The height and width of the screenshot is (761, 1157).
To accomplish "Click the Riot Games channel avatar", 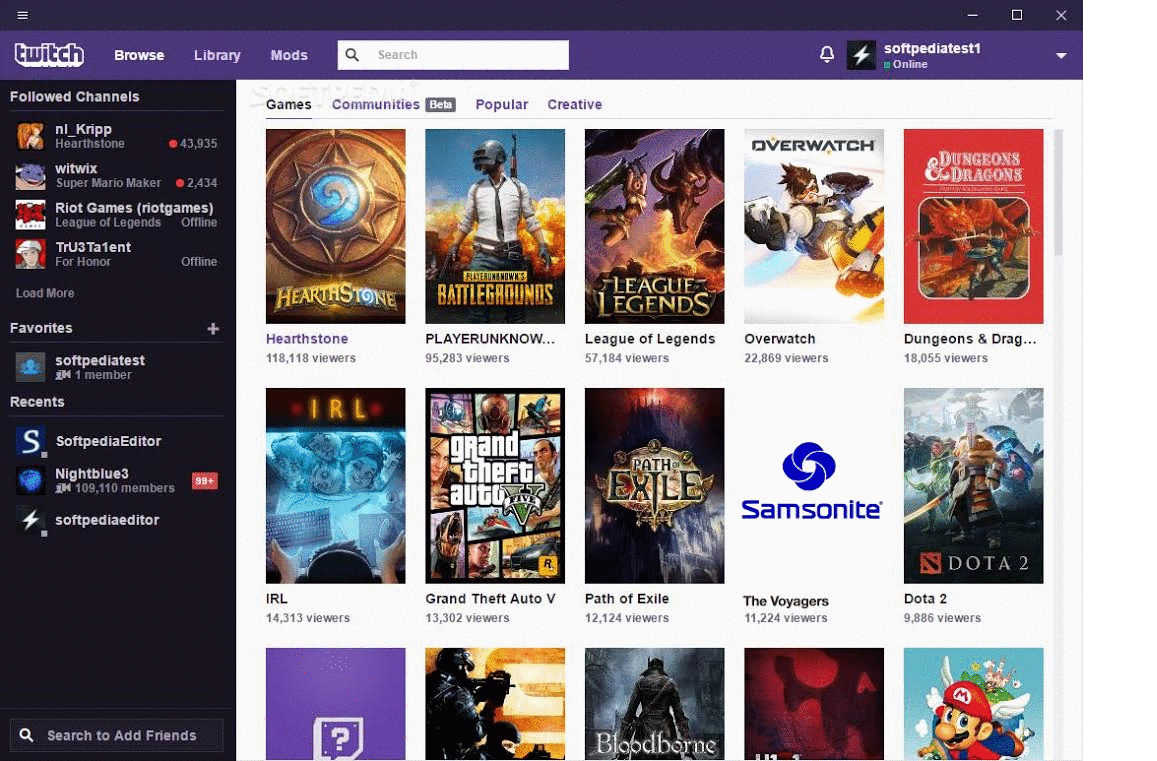I will [30, 215].
